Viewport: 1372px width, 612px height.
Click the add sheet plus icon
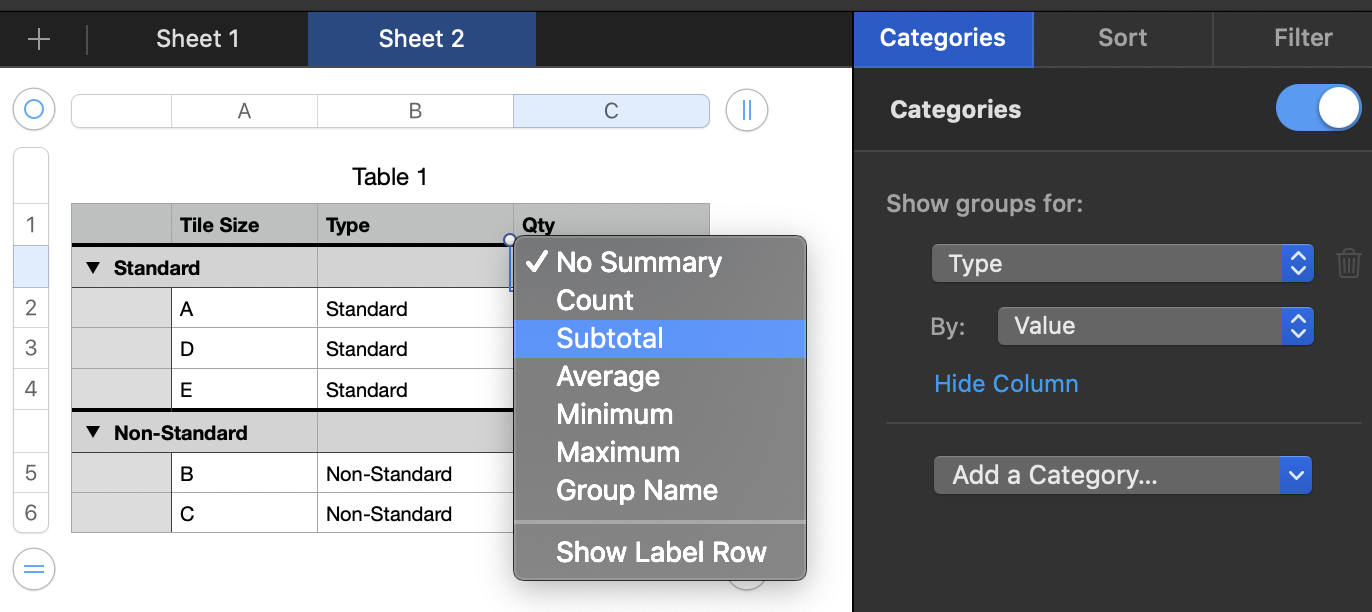(x=39, y=39)
